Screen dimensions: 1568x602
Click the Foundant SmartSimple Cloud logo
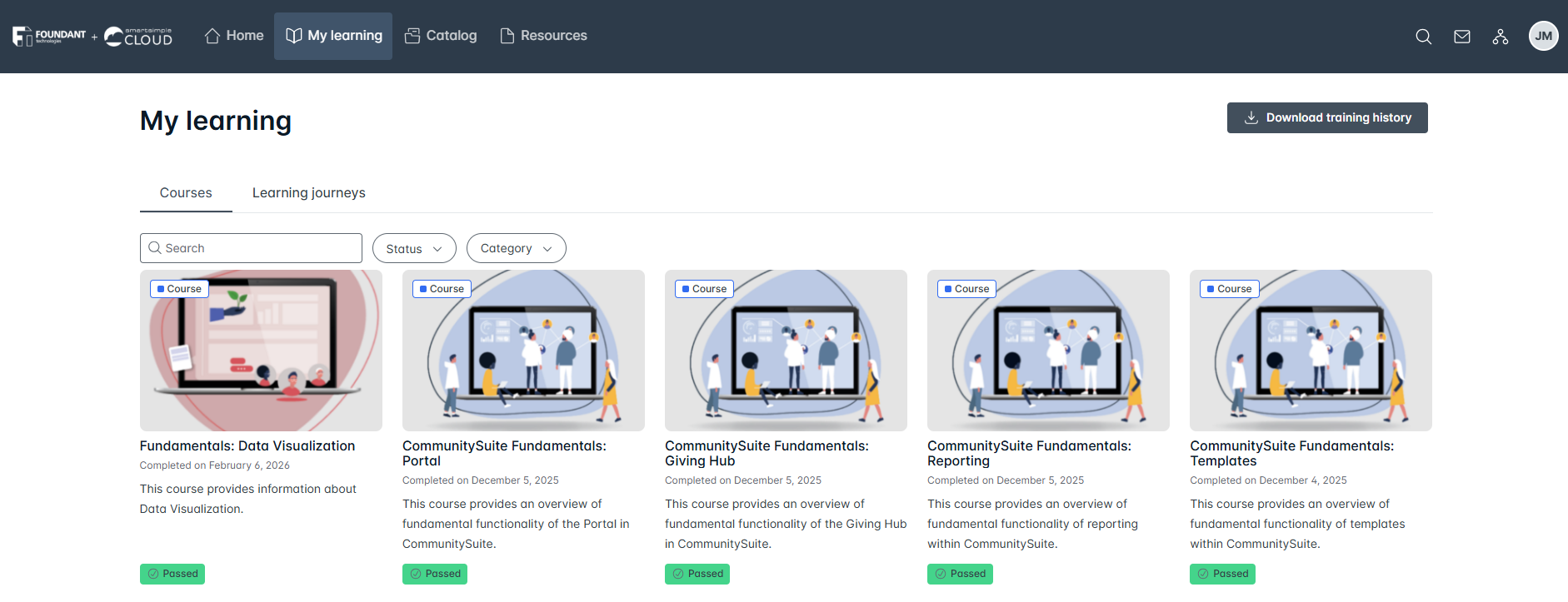92,36
